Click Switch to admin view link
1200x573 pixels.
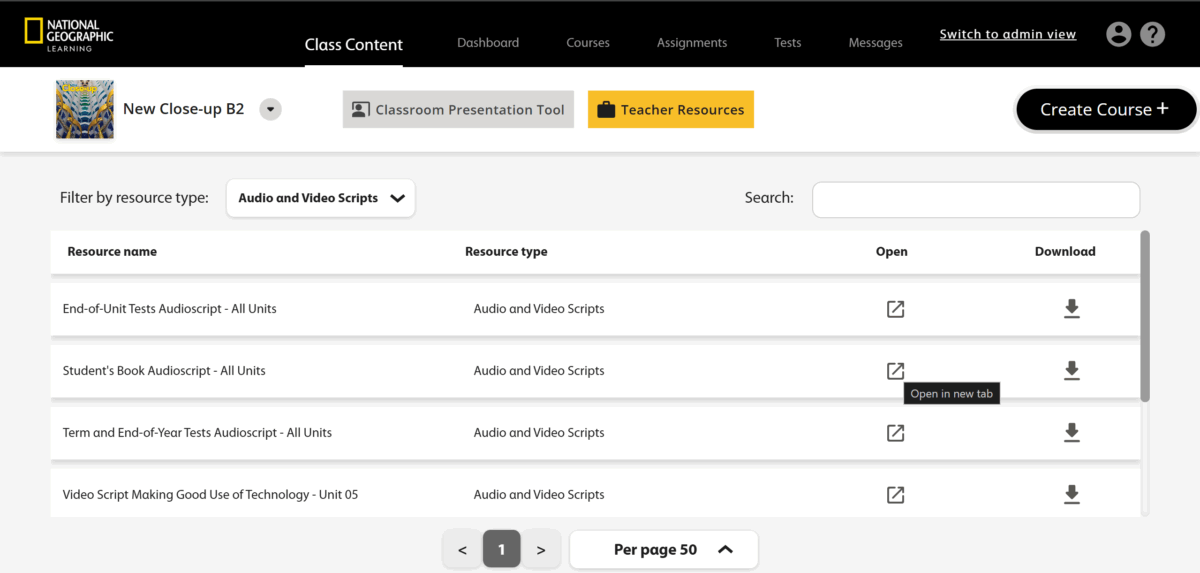click(x=1007, y=34)
